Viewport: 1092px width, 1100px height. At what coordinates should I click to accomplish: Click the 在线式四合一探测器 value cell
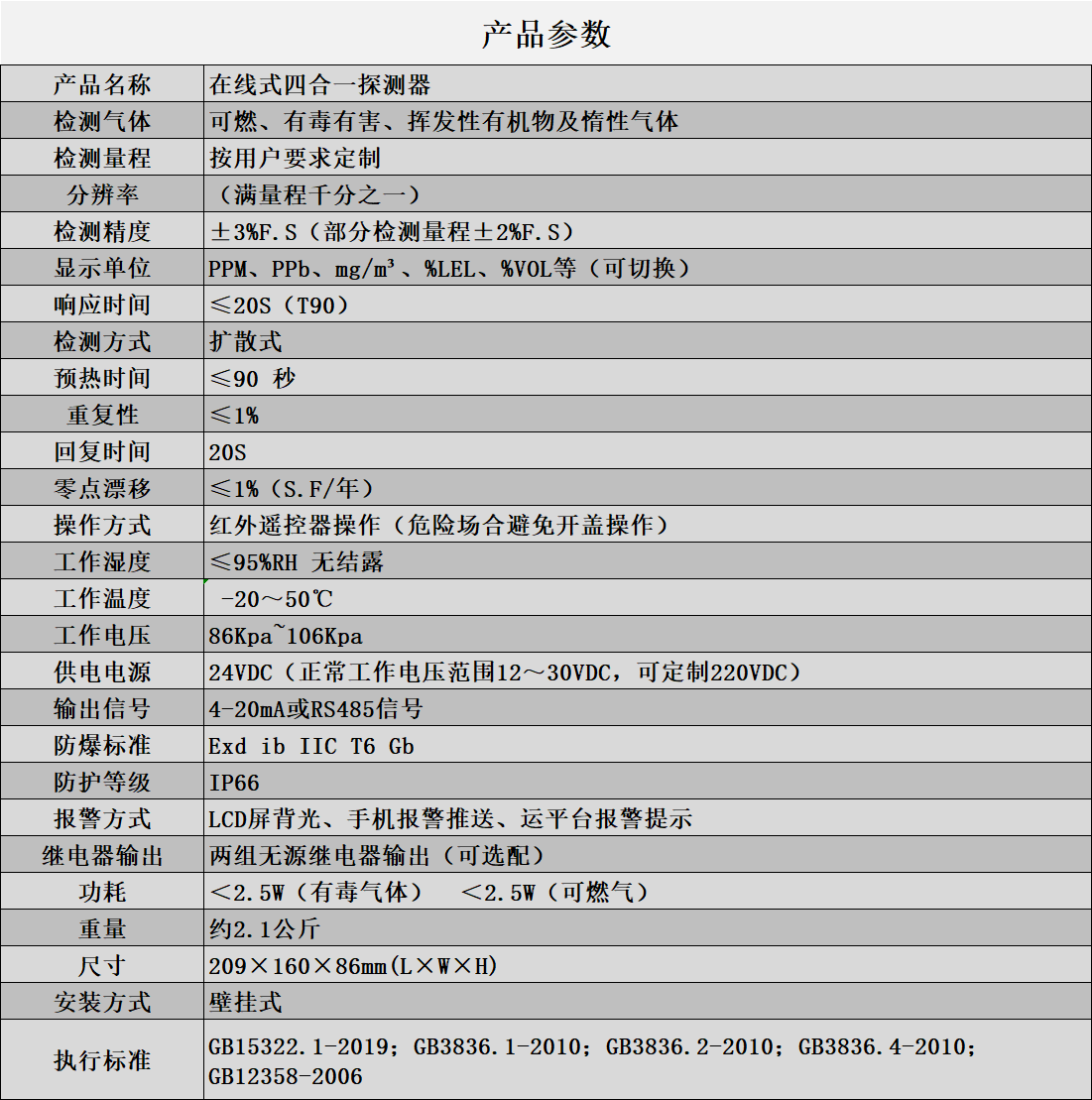coord(320,85)
